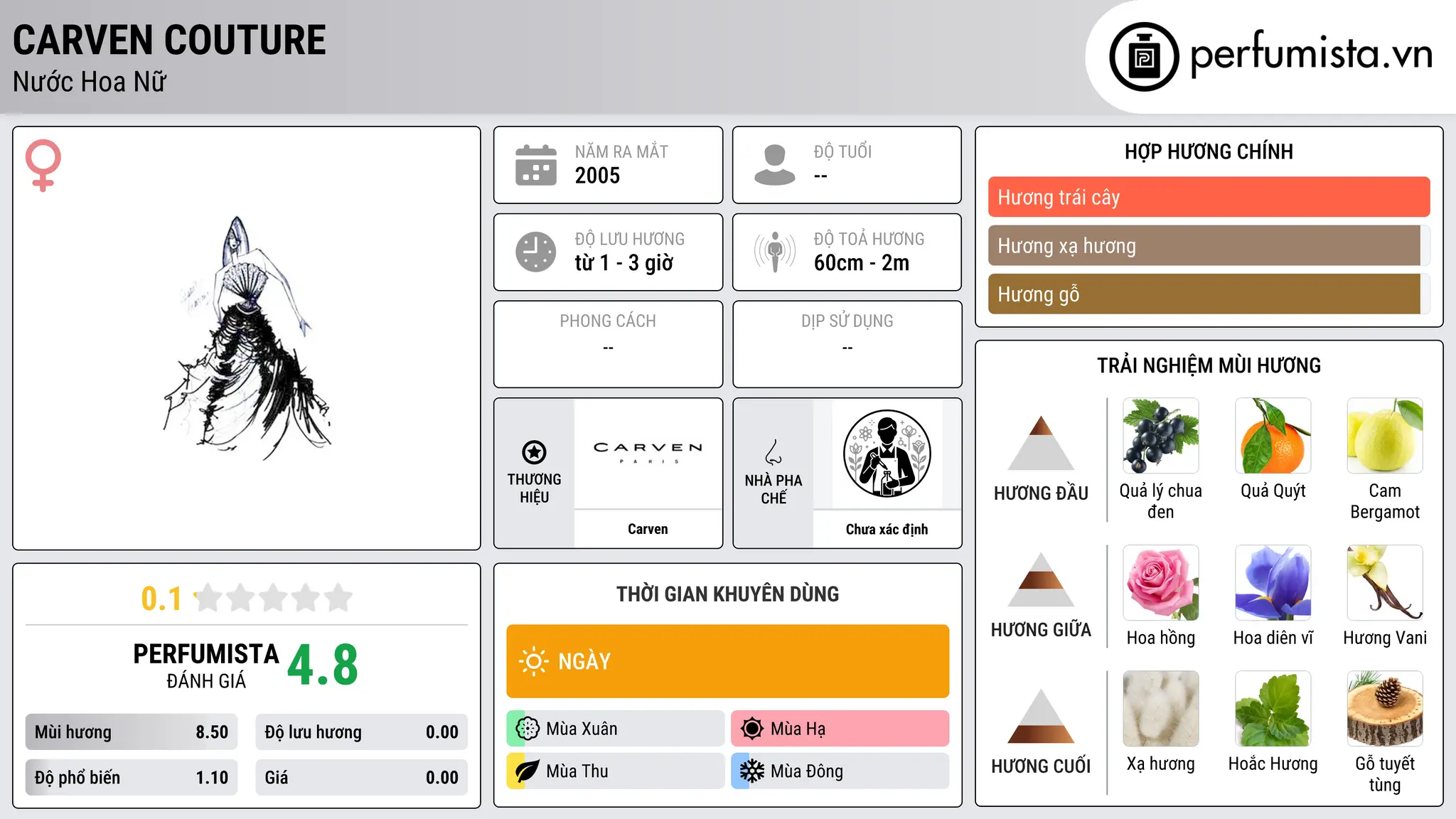Click the person icon beside Độ tuổi

(x=775, y=165)
